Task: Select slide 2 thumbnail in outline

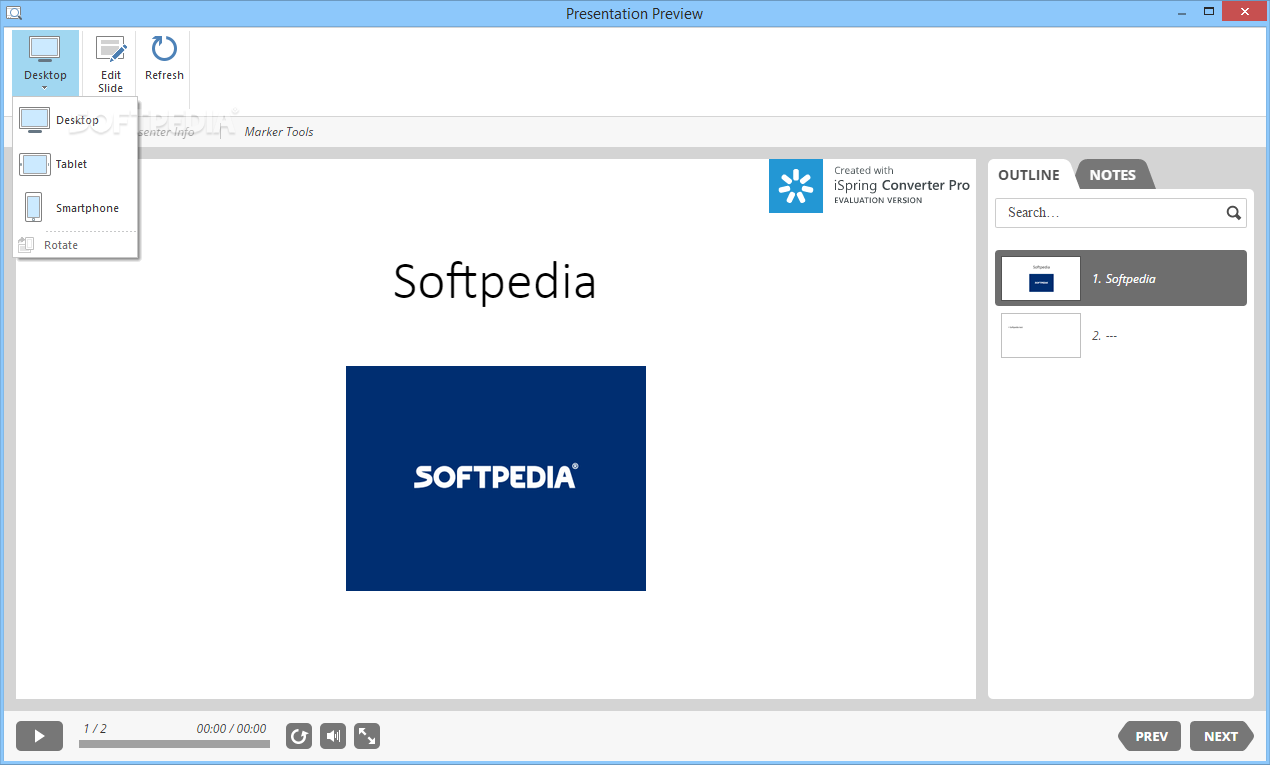Action: [x=1041, y=335]
